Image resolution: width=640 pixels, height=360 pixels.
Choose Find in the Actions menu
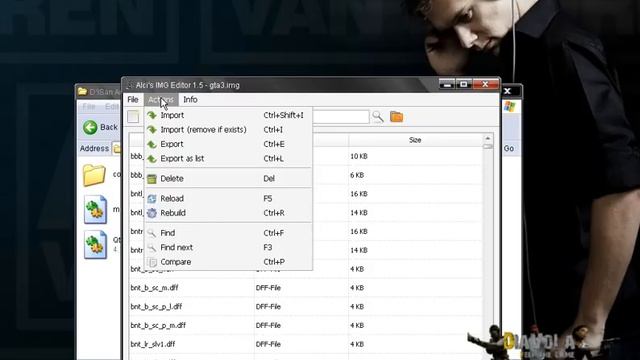pos(228,233)
